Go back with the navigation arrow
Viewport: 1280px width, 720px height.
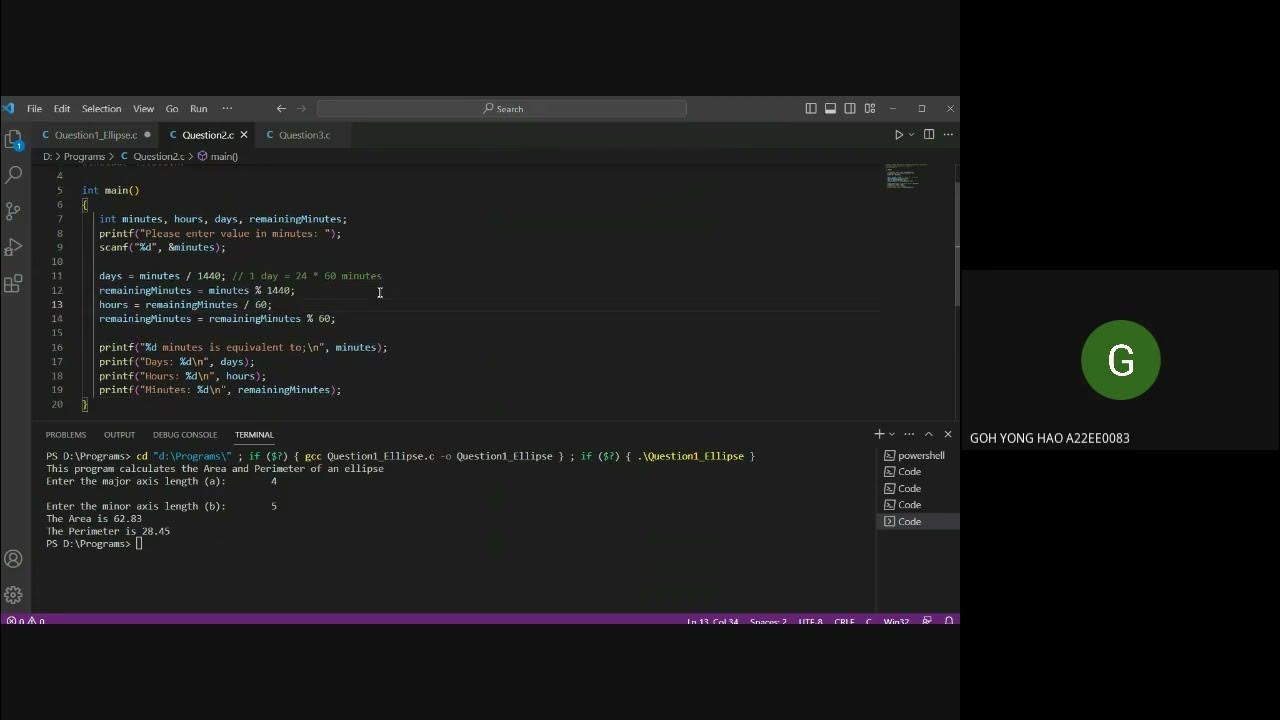pos(281,108)
